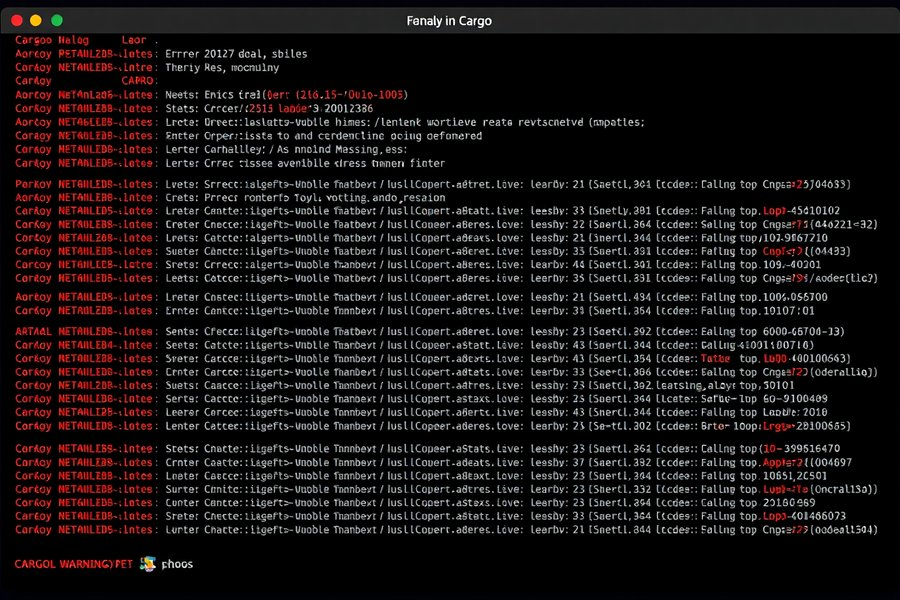The height and width of the screenshot is (600, 900).
Task: Maximize the terminal with the green button
Action: coord(57,21)
